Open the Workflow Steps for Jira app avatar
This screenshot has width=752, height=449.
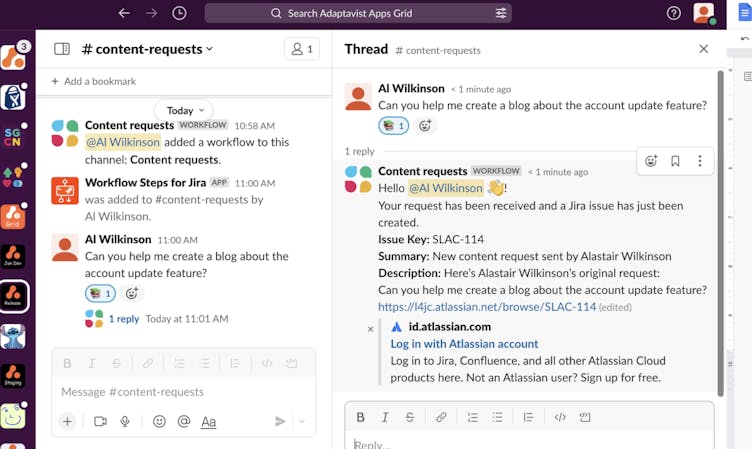click(x=65, y=190)
